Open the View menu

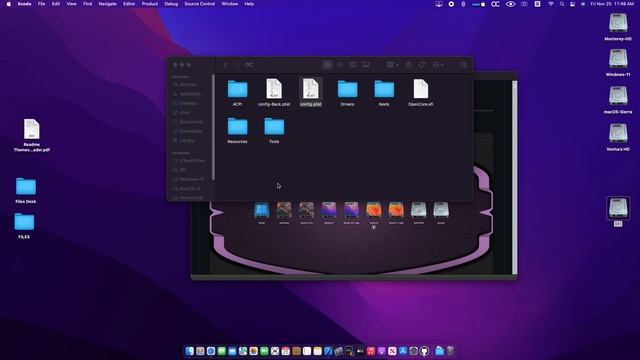click(71, 4)
